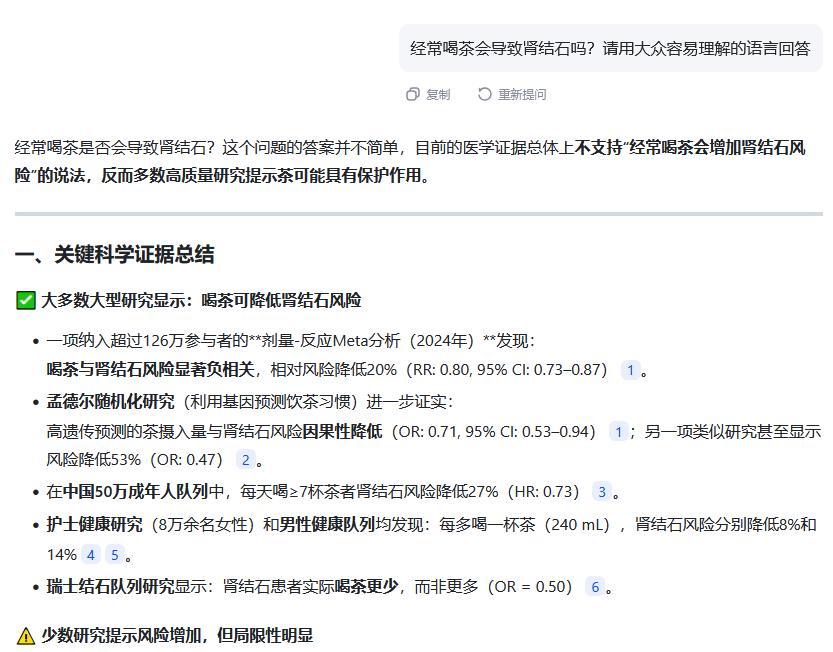Click the refresh icon beside 重新提问
Viewport: 833px width, 652px height.
coord(484,94)
